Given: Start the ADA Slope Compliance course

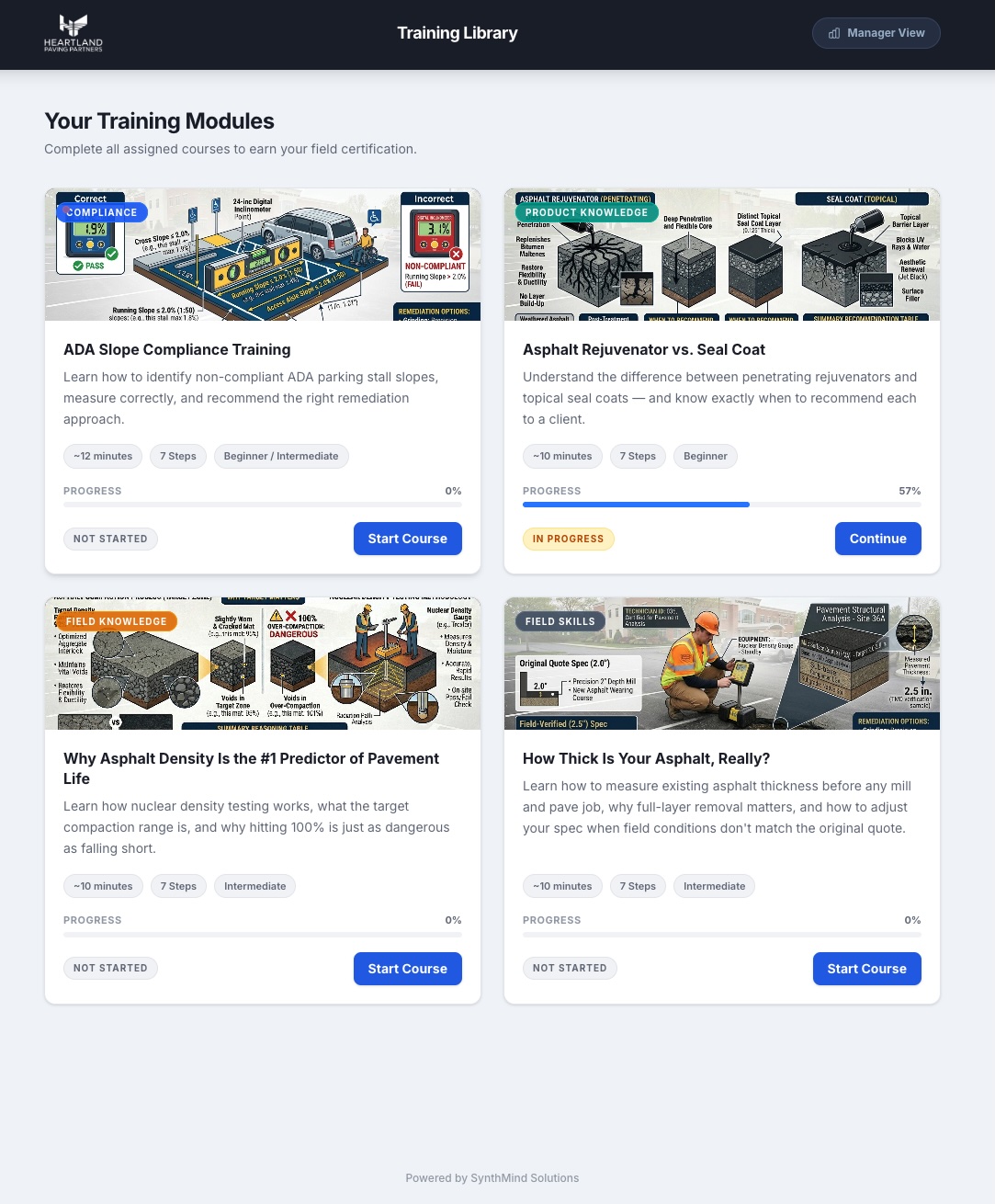Looking at the screenshot, I should (x=407, y=539).
